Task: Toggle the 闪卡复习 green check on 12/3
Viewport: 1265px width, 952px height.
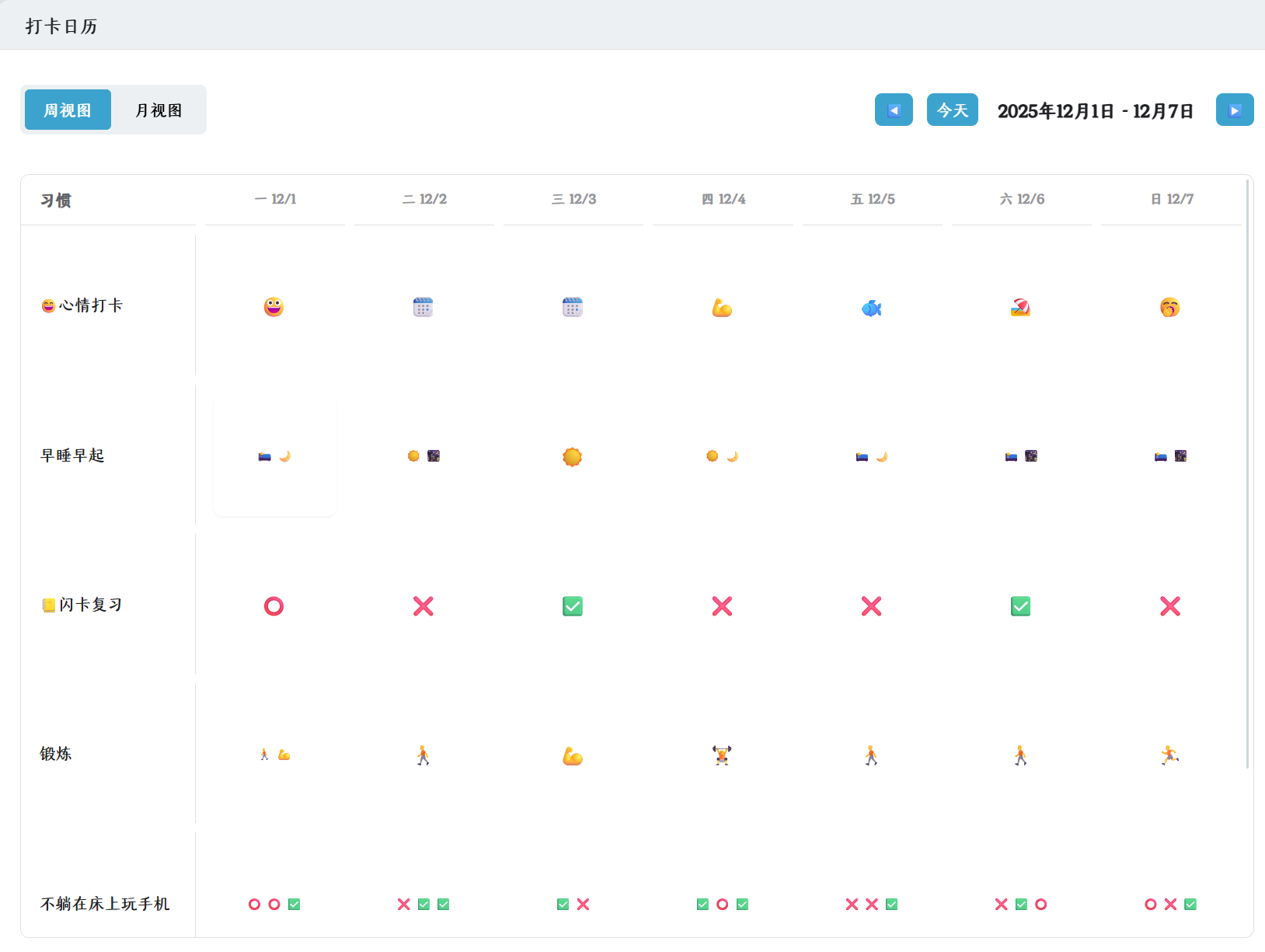Action: [x=573, y=606]
